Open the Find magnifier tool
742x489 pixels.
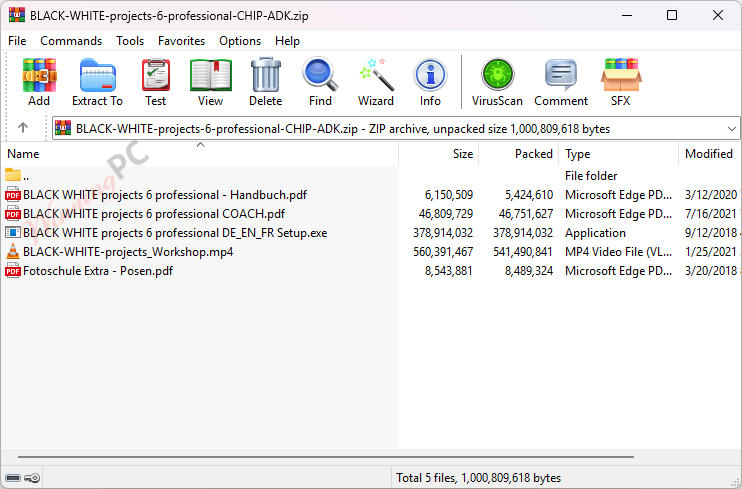click(320, 75)
